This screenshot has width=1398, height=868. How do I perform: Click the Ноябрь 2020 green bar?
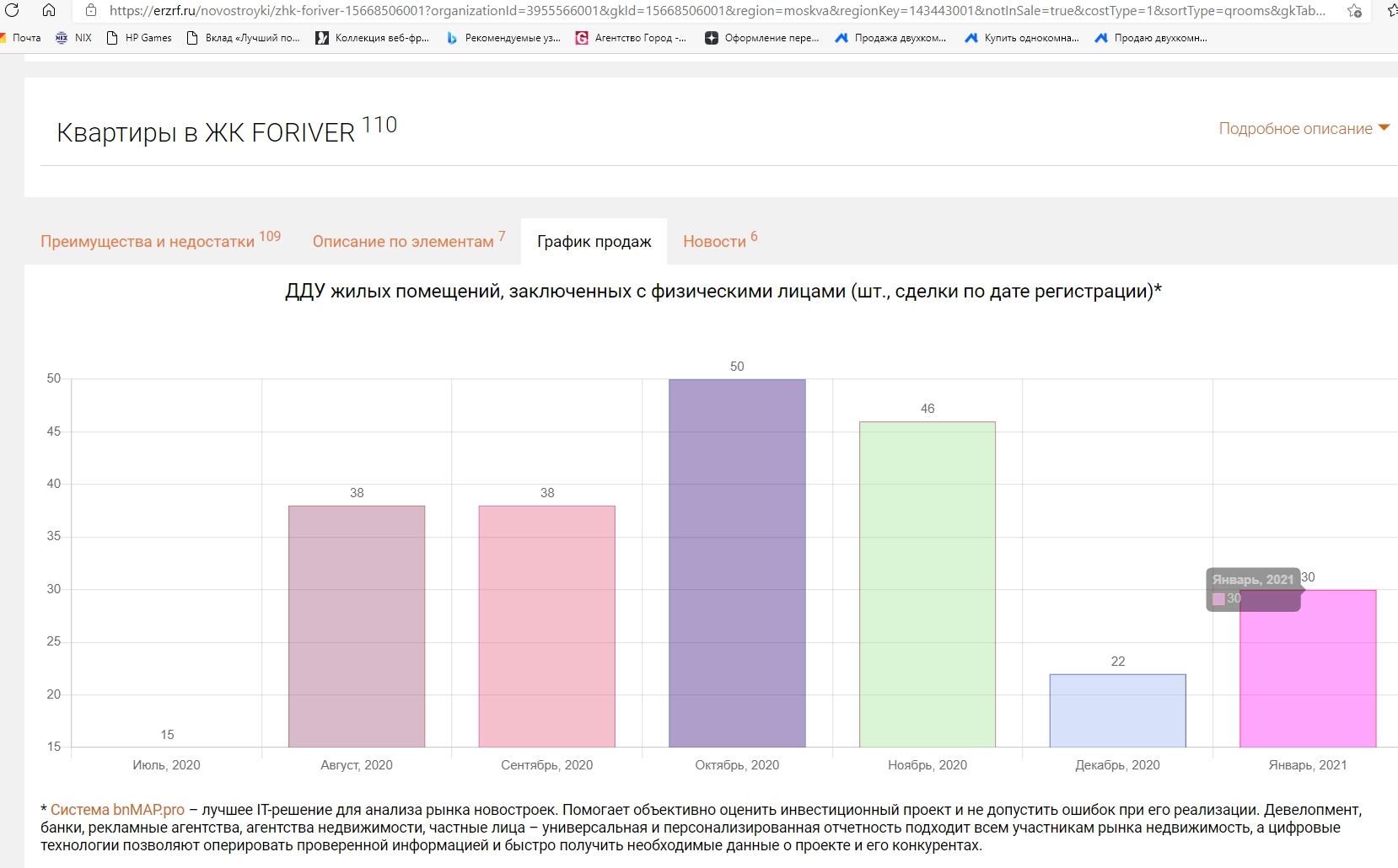tap(928, 584)
